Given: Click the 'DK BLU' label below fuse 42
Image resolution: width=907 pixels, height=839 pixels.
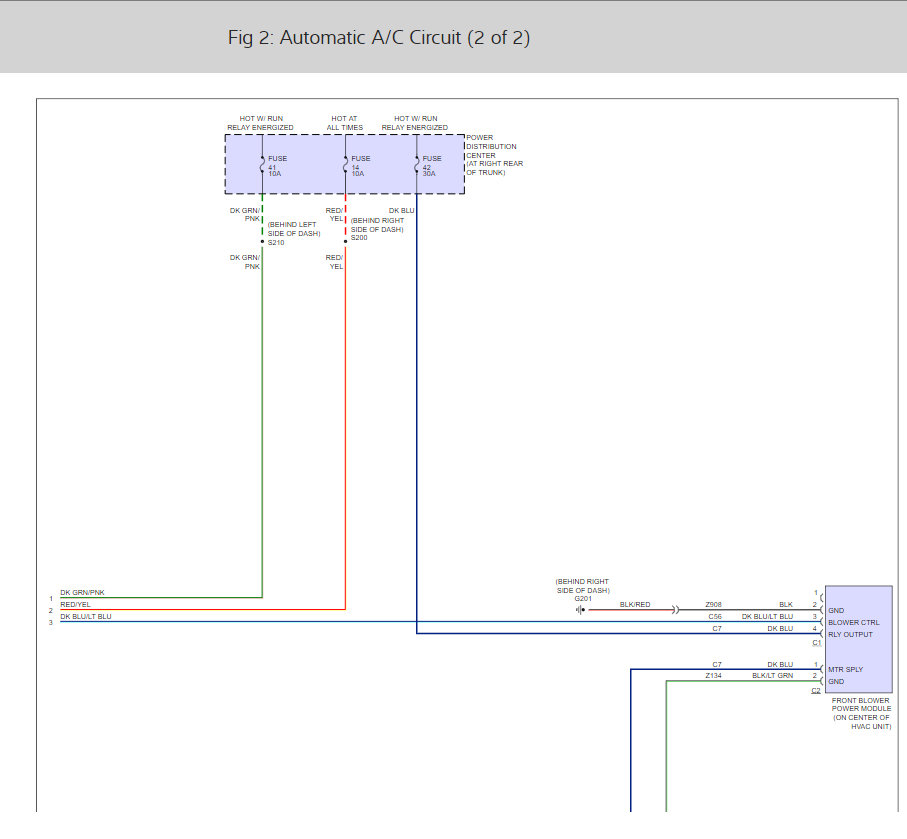Looking at the screenshot, I should [401, 211].
